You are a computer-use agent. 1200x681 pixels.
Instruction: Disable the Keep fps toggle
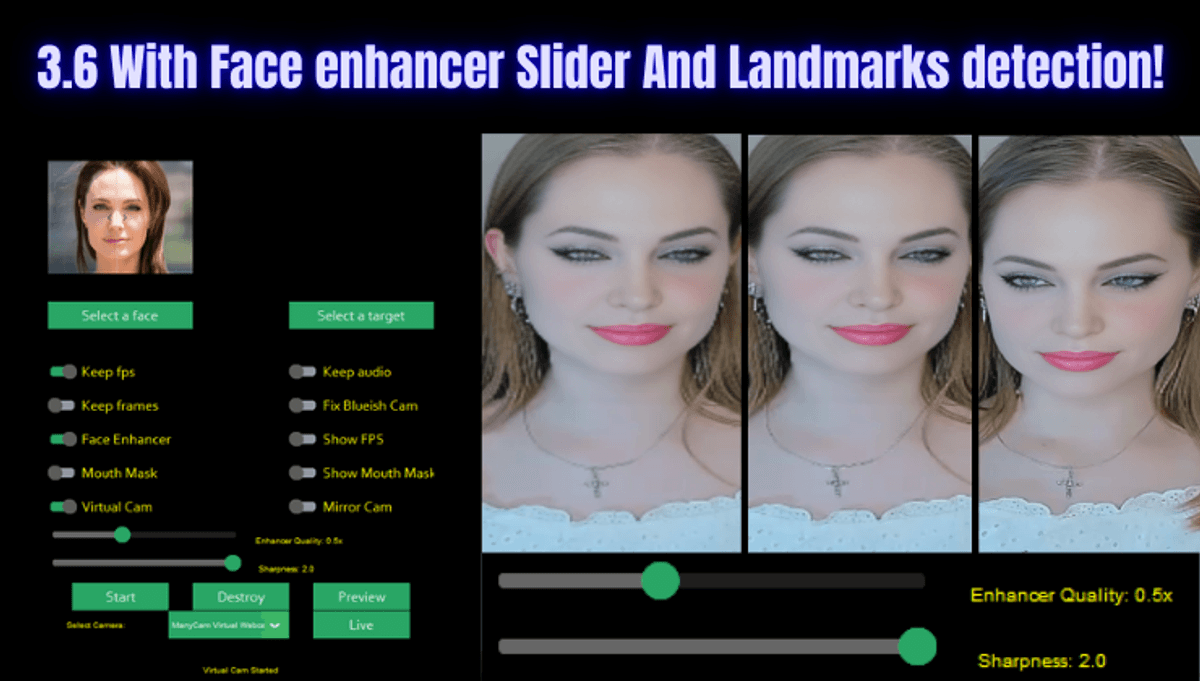63,372
